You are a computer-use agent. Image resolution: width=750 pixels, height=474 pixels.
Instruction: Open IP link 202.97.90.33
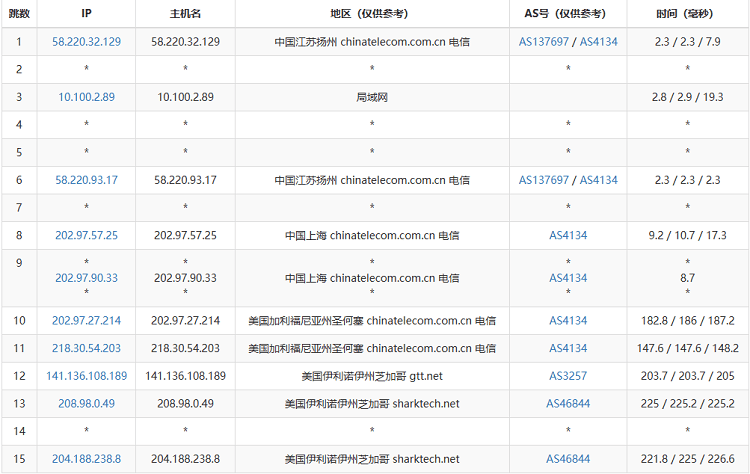[86, 278]
